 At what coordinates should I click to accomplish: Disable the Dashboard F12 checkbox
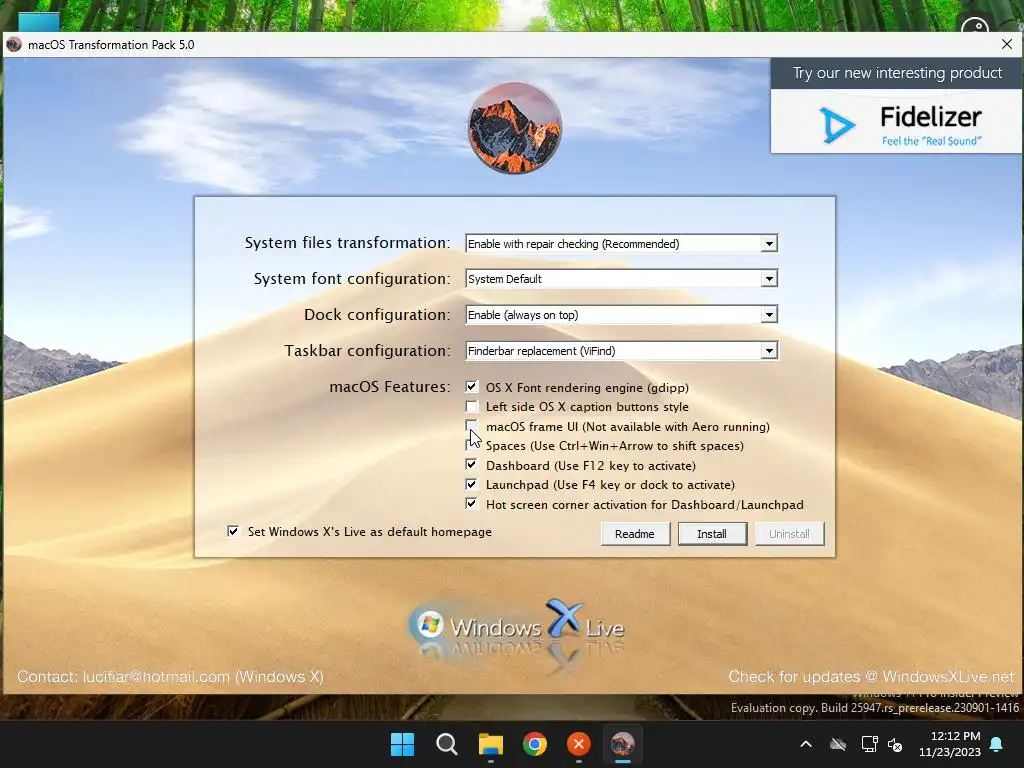tap(472, 465)
